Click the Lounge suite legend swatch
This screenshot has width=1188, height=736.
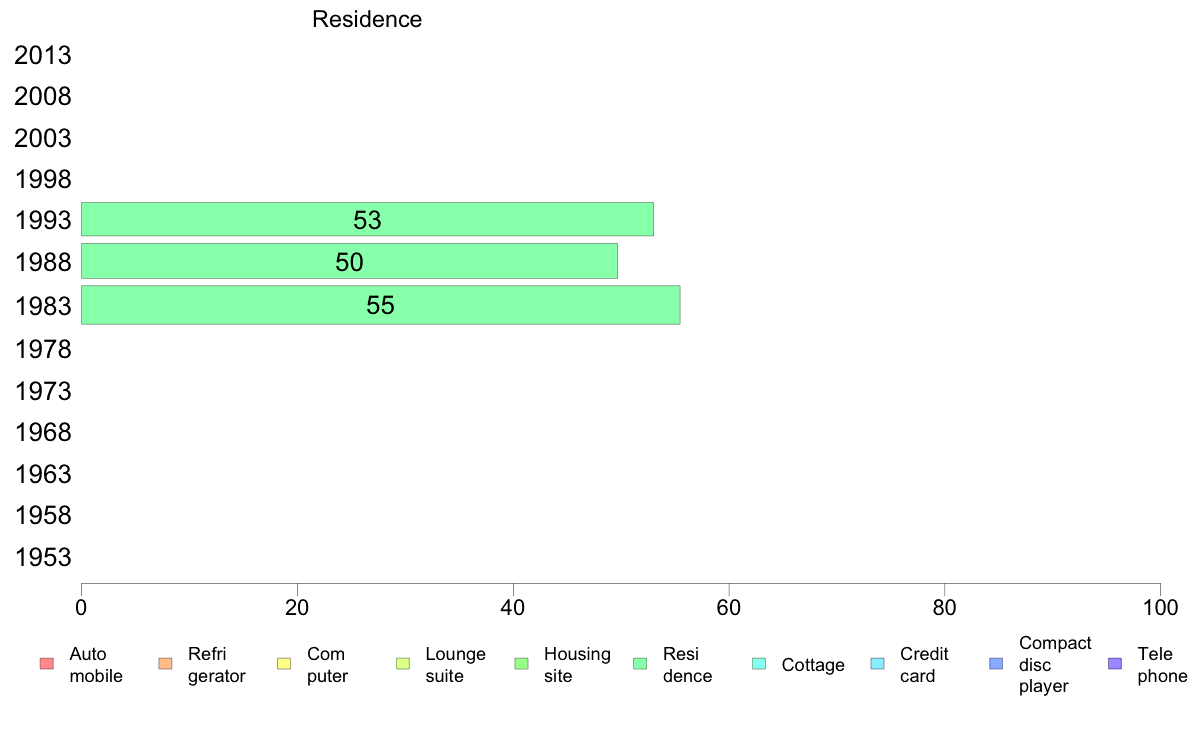click(402, 664)
